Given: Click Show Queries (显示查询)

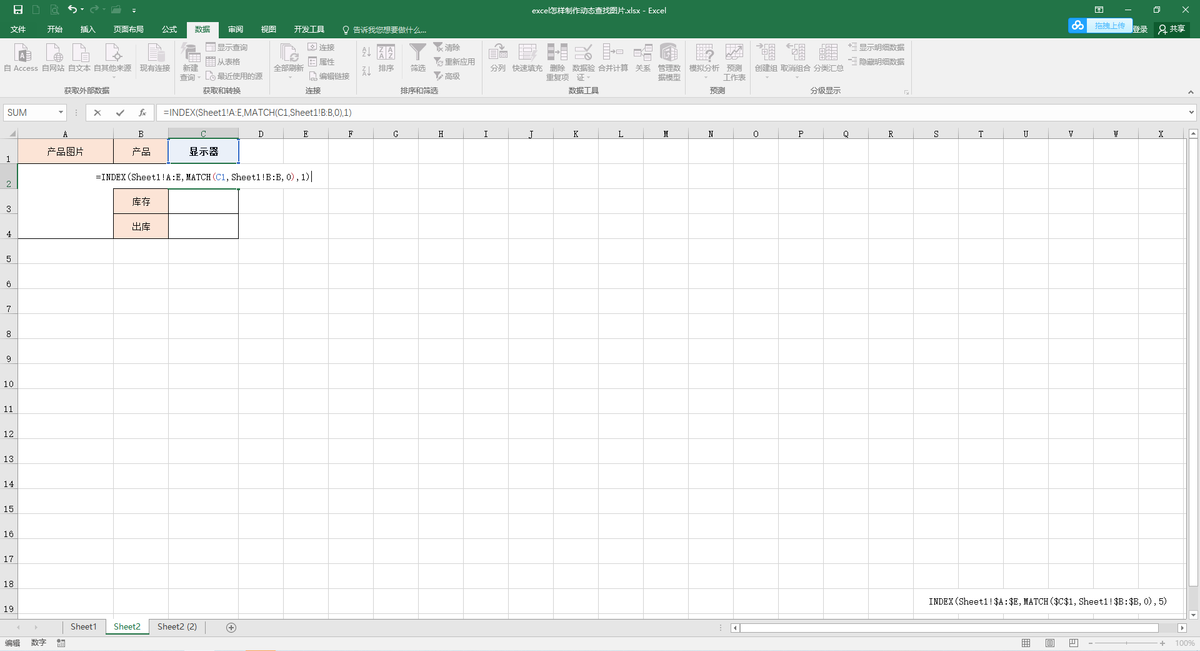Looking at the screenshot, I should click(x=226, y=47).
